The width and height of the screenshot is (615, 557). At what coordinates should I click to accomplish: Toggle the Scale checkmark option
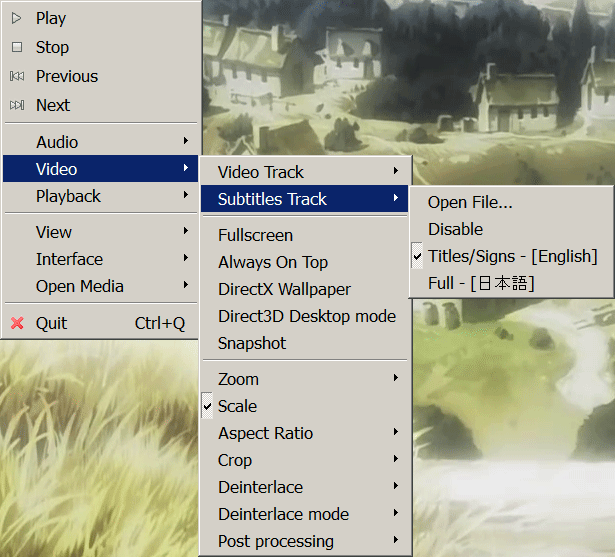click(x=237, y=406)
